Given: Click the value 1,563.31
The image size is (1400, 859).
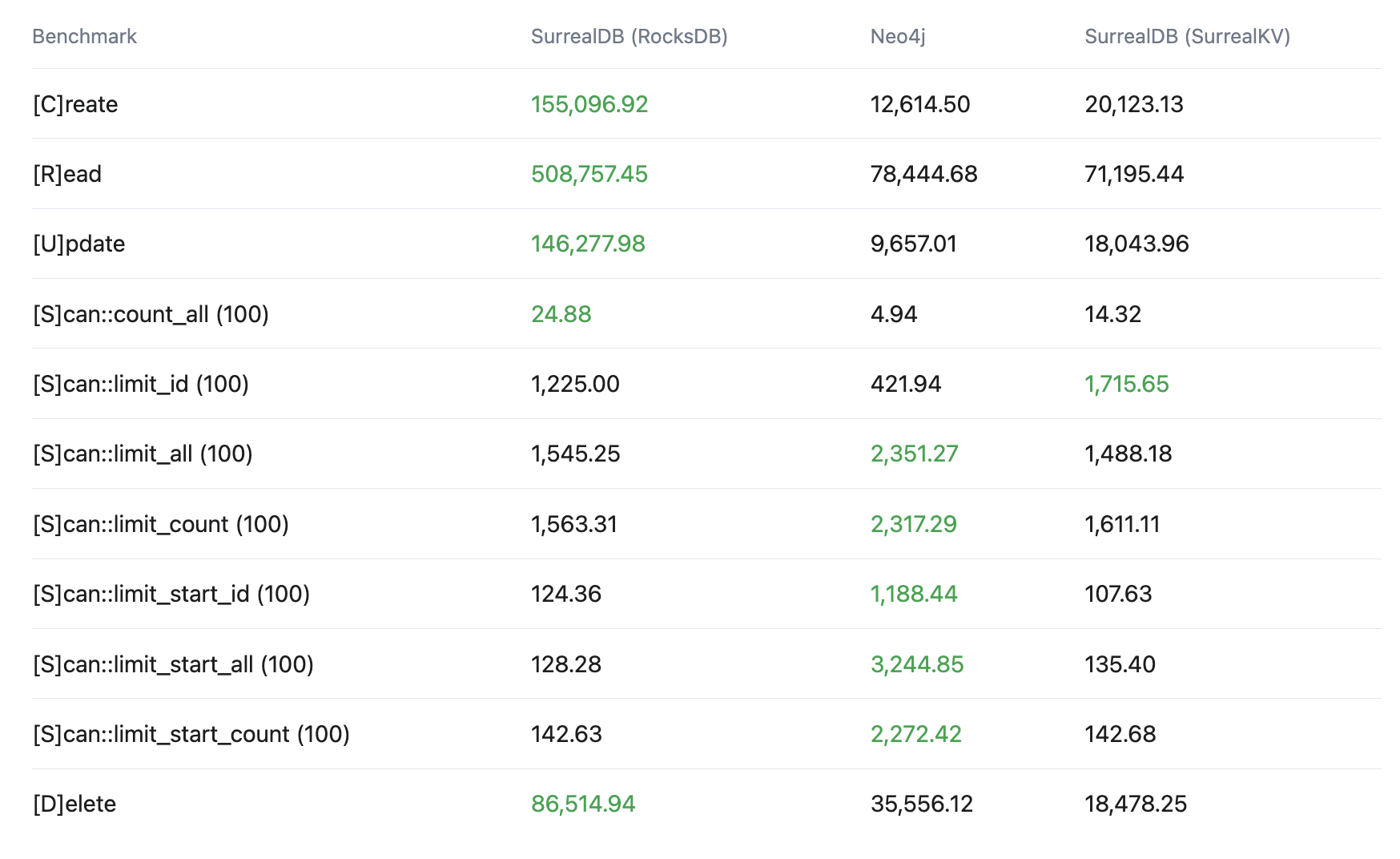Looking at the screenshot, I should tap(574, 524).
